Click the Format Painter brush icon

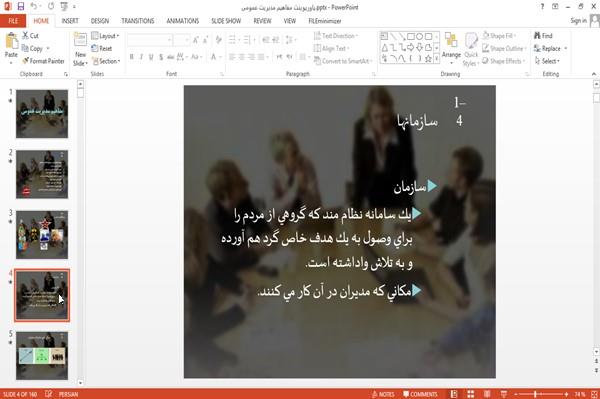pos(25,61)
